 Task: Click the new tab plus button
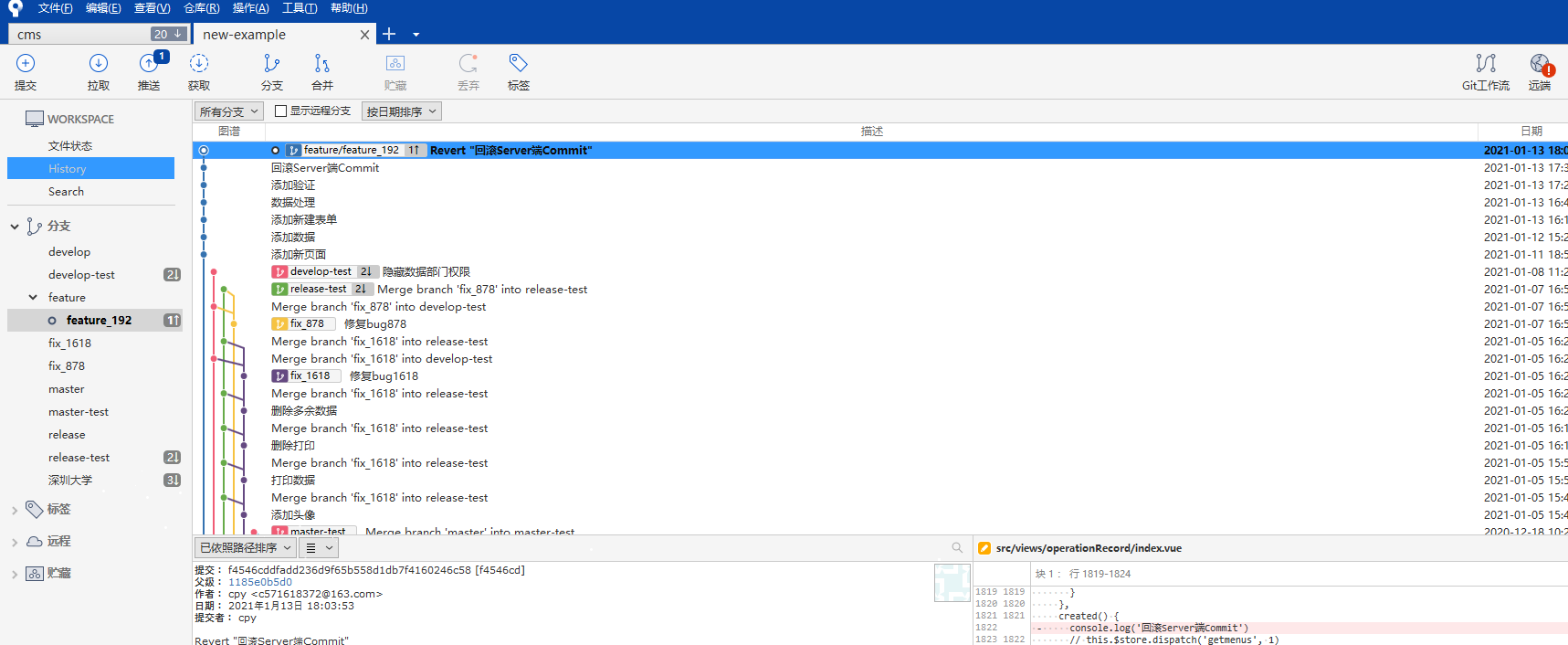pos(389,35)
